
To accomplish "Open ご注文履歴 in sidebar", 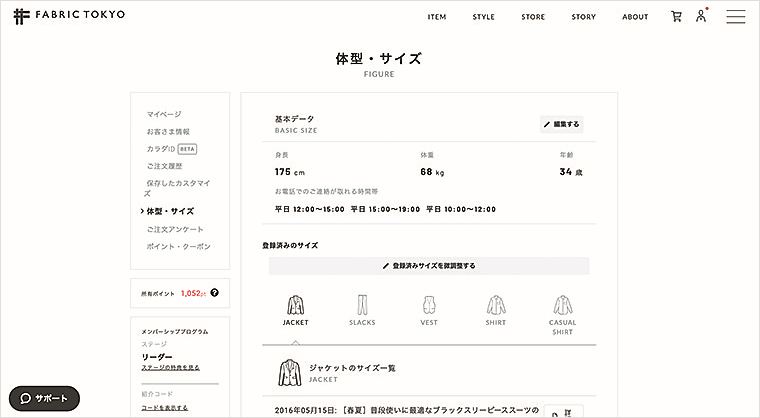I will click(x=164, y=166).
